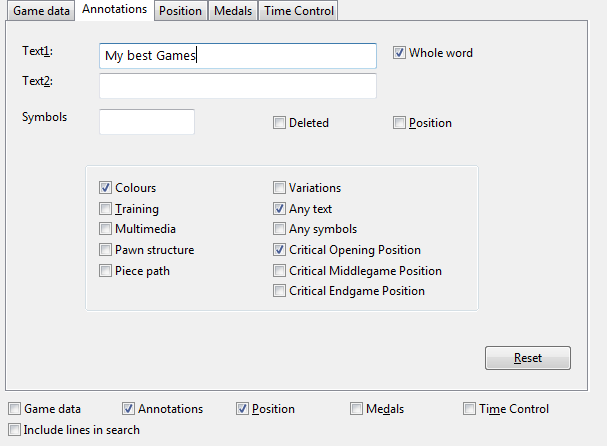Enable the Multimedia option
This screenshot has height=446, width=607.
[106, 229]
